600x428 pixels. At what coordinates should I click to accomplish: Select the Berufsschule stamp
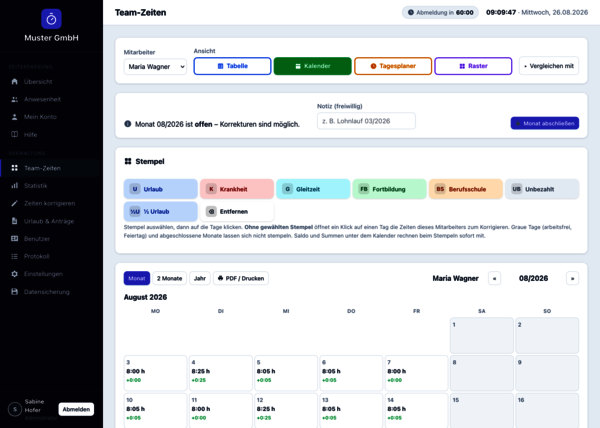tap(466, 189)
